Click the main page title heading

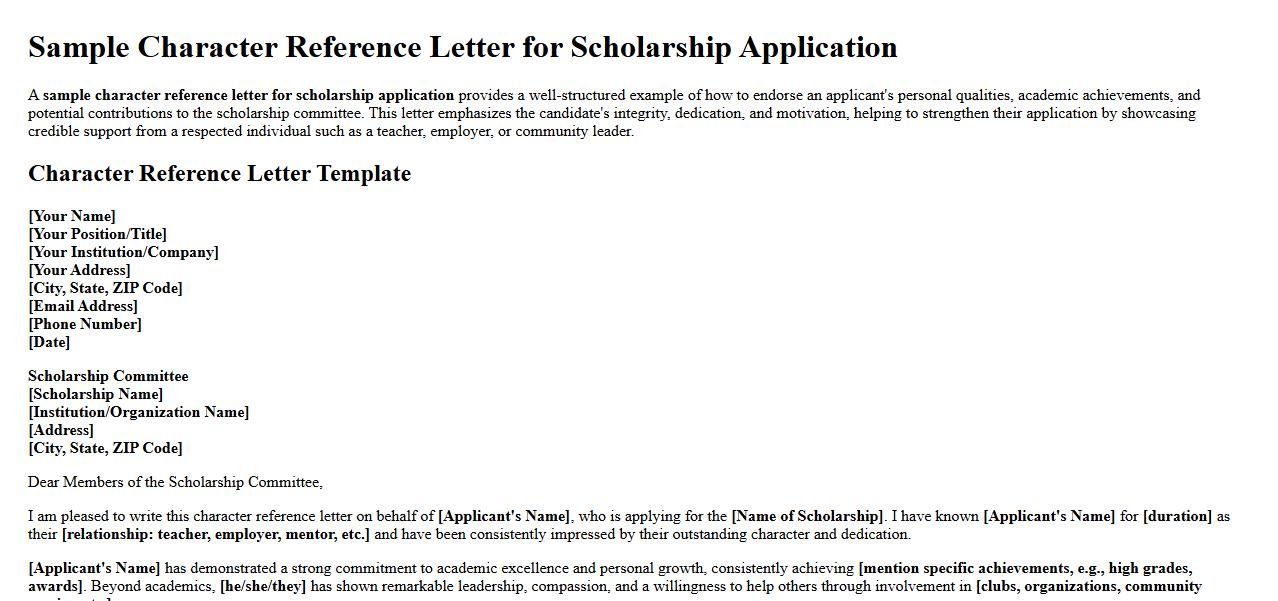pyautogui.click(x=462, y=47)
